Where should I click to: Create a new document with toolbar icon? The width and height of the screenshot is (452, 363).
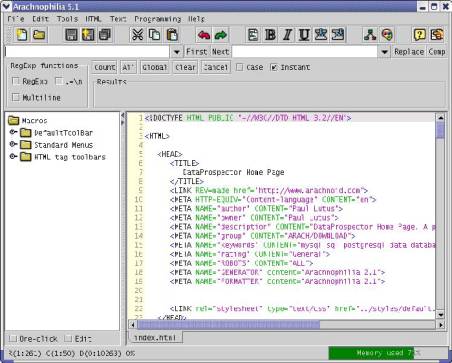22,35
